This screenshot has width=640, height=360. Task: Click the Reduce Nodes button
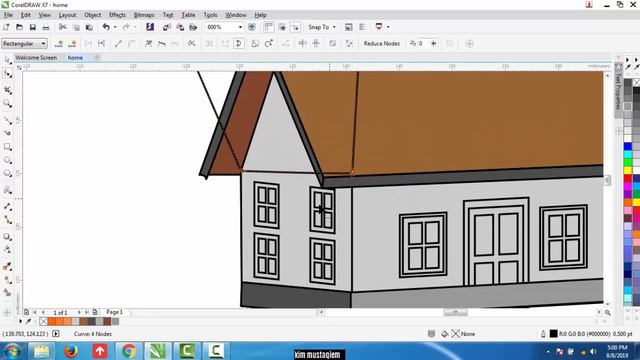[x=382, y=43]
